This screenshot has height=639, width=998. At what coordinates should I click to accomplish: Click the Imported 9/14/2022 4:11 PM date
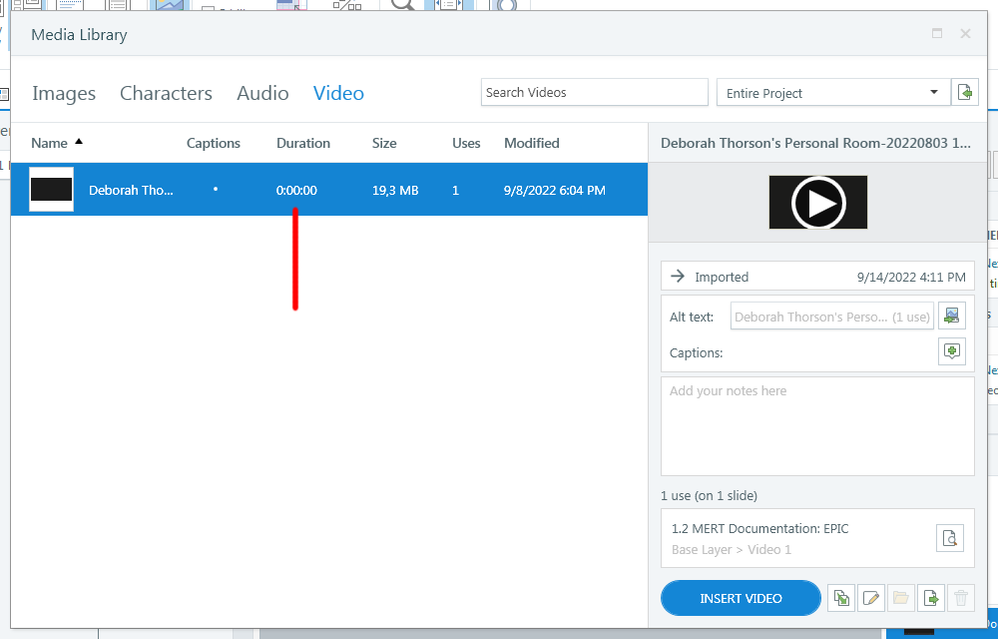(x=911, y=277)
